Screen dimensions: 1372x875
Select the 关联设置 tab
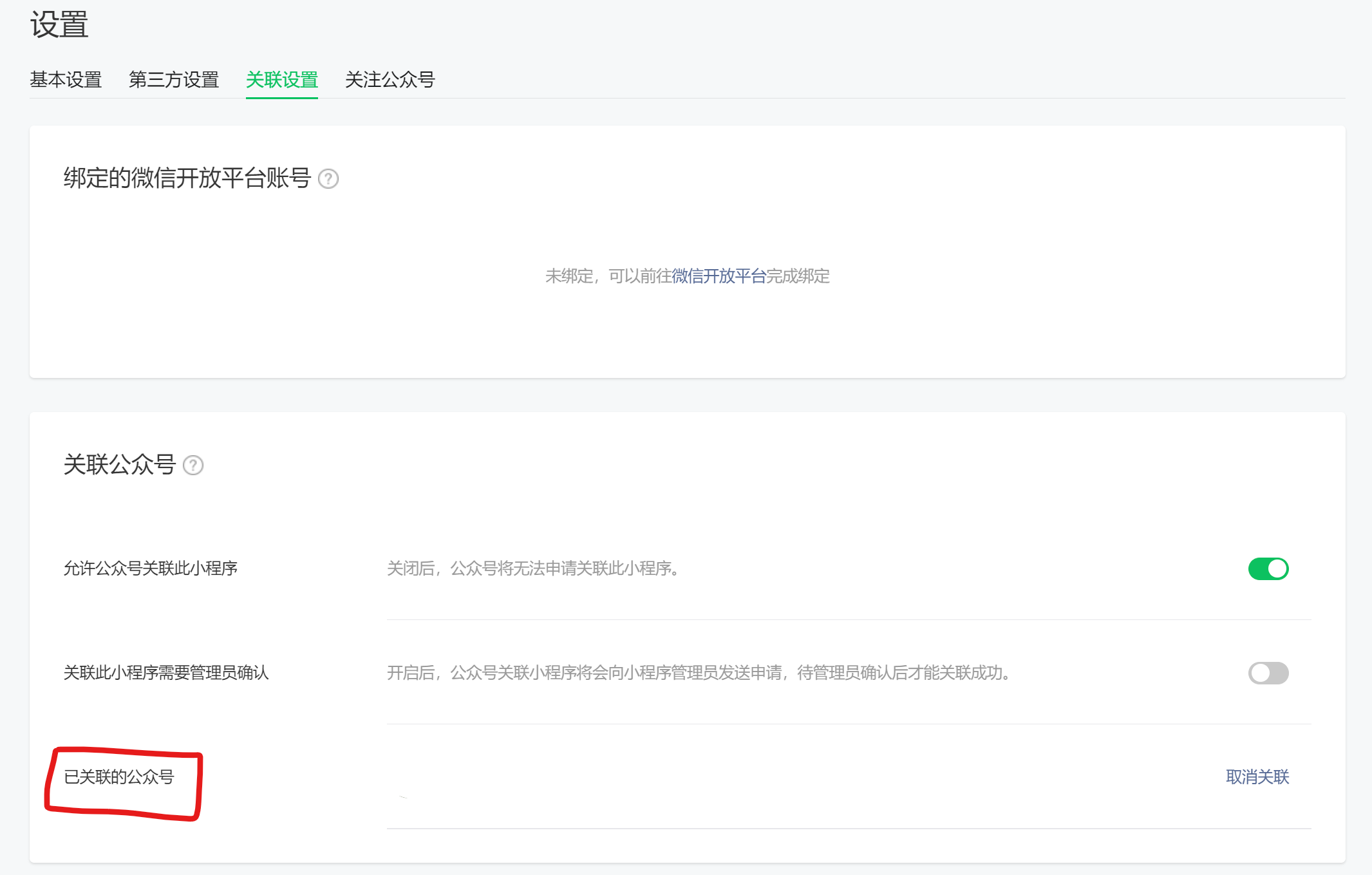(282, 80)
